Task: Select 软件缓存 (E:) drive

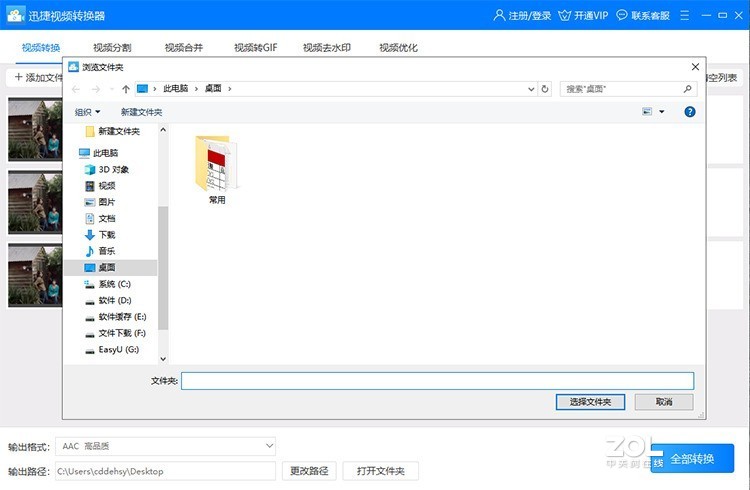Action: 116,317
